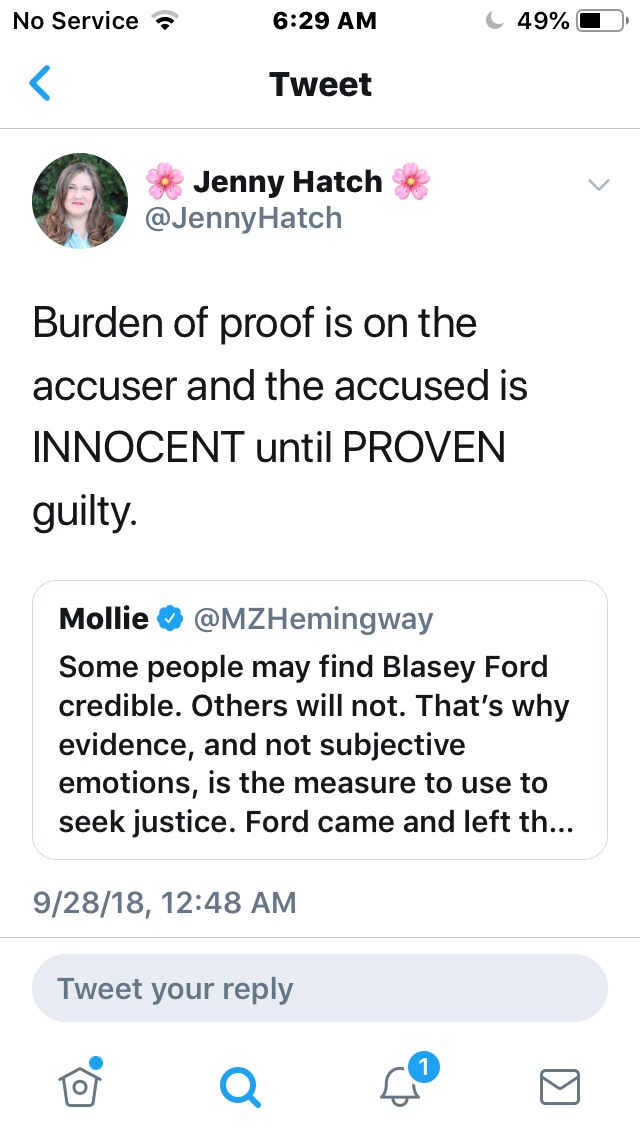Viewport: 640px width, 1136px height.
Task: Tap the Tweet title in header
Action: 320,84
